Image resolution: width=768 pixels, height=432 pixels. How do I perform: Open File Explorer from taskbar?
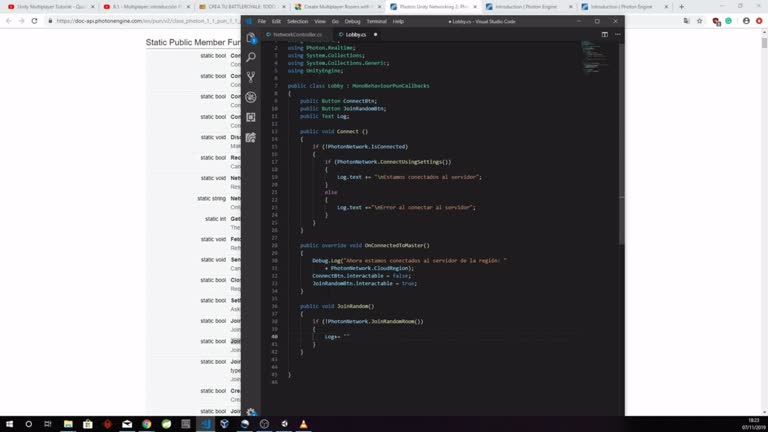[x=68, y=424]
